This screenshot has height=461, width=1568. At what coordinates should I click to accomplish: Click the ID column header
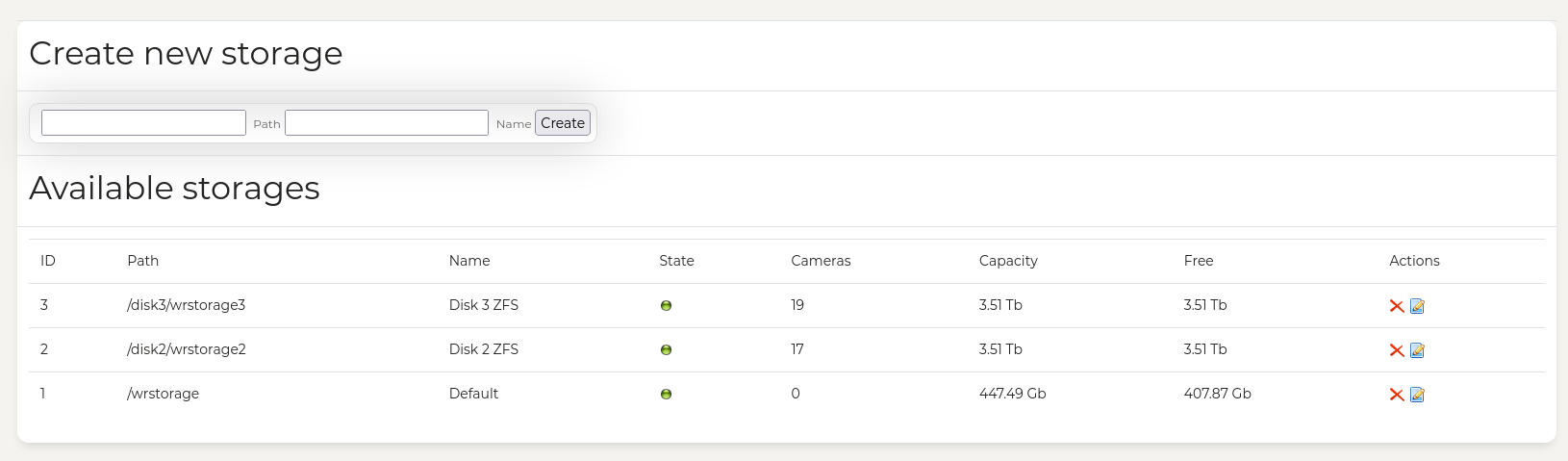click(48, 261)
